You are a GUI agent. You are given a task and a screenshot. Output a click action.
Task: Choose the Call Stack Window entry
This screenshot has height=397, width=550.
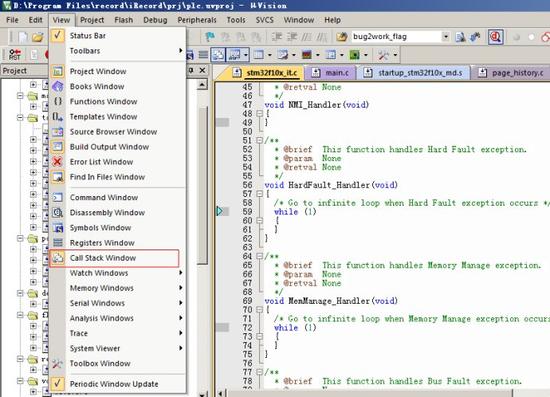(x=114, y=258)
